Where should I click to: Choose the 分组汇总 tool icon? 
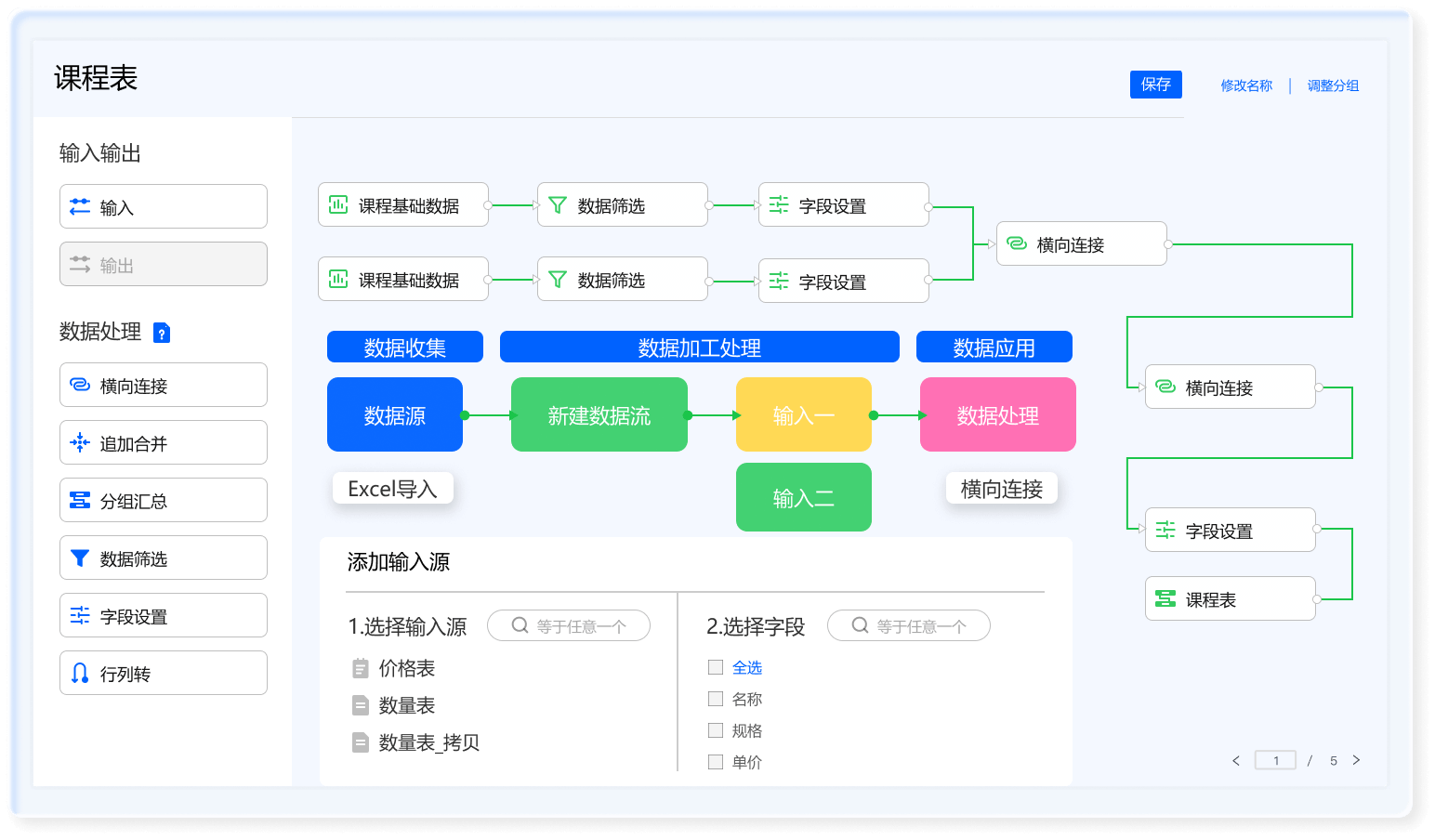[x=81, y=501]
